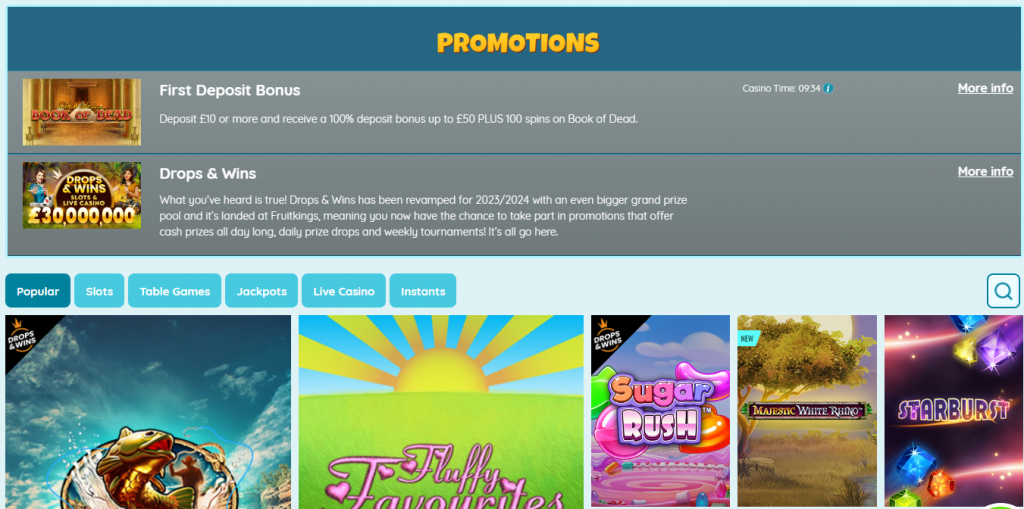Show the Jackpots category
The height and width of the screenshot is (509, 1024).
point(261,291)
